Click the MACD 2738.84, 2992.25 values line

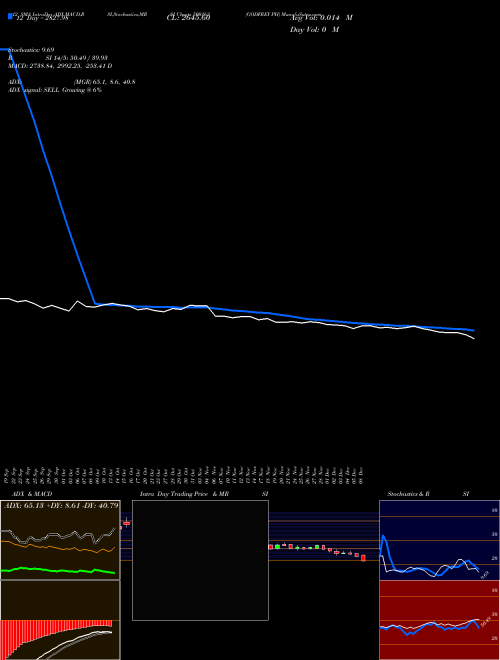(x=60, y=66)
